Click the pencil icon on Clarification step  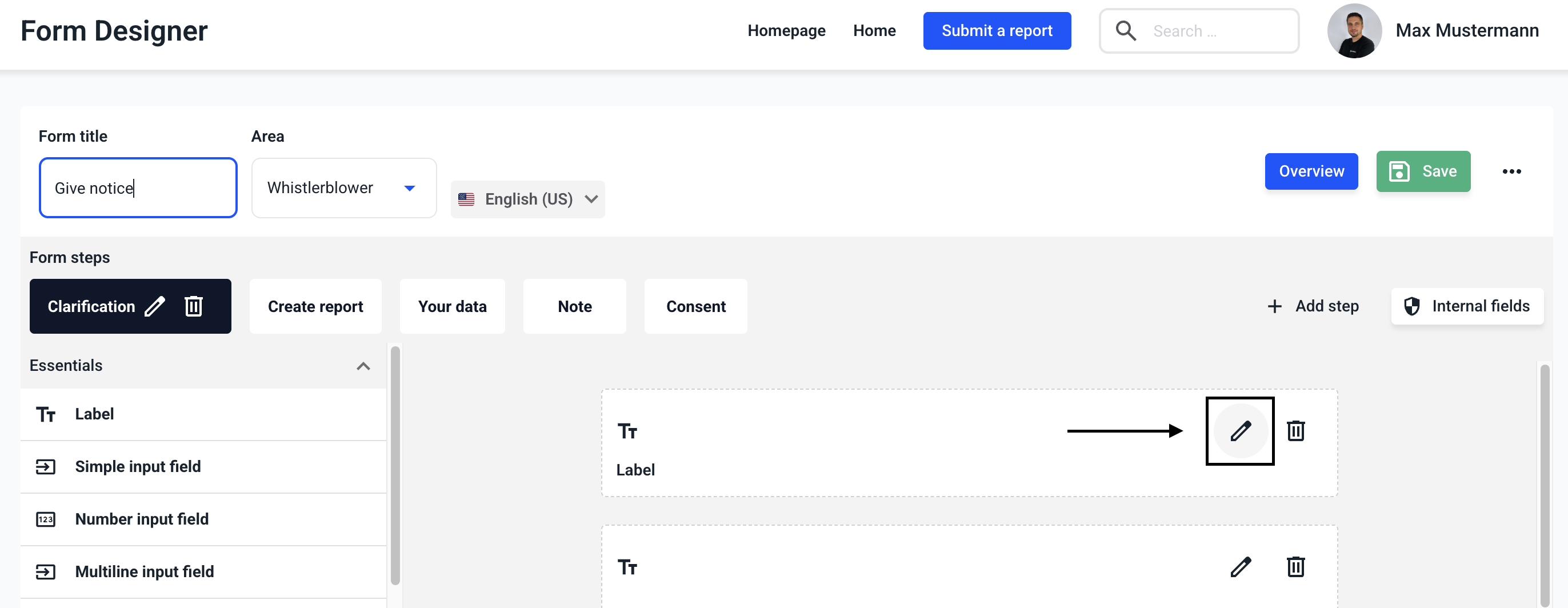tap(155, 306)
